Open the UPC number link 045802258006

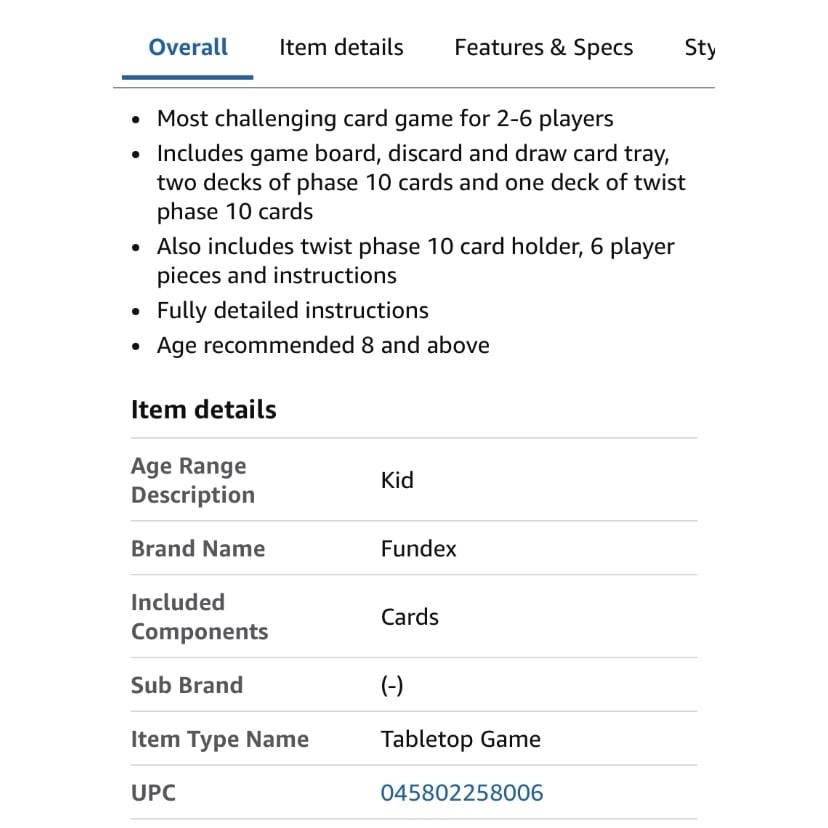pyautogui.click(x=462, y=793)
